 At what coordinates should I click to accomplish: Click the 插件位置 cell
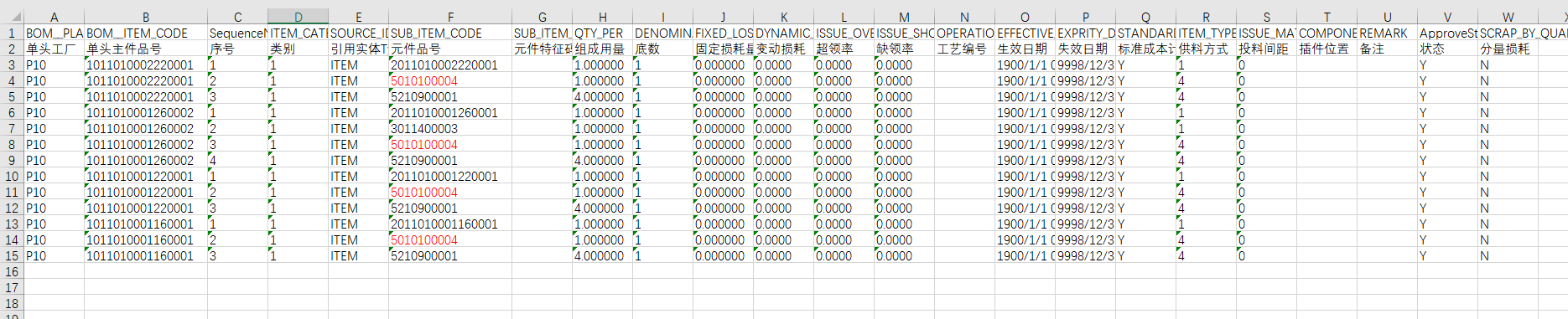tap(1327, 49)
